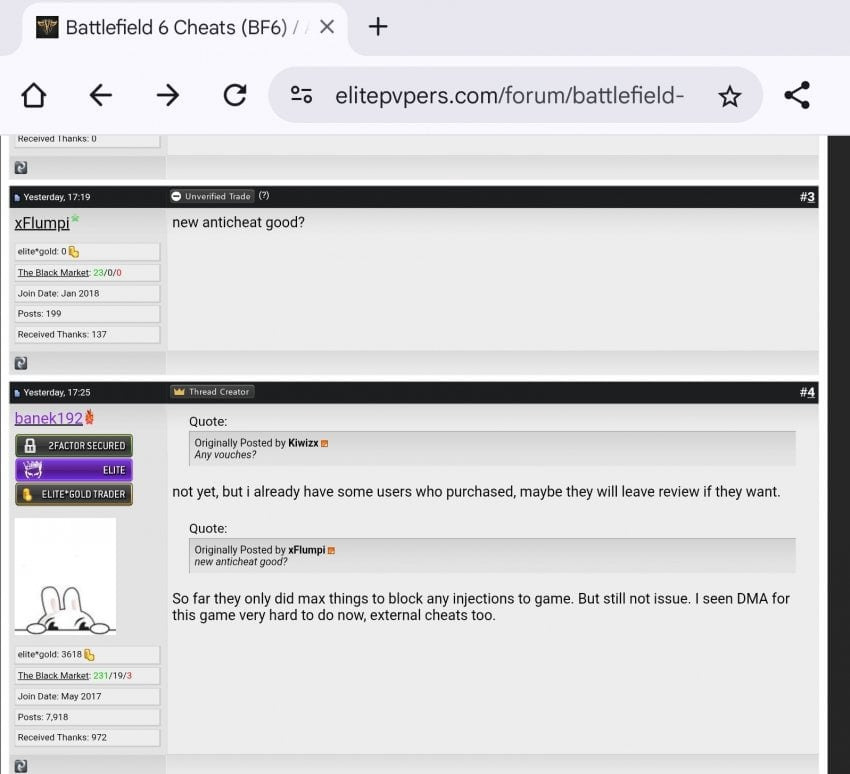The height and width of the screenshot is (774, 850).
Task: Click text "Posts: 7,918"
Action: coord(43,717)
